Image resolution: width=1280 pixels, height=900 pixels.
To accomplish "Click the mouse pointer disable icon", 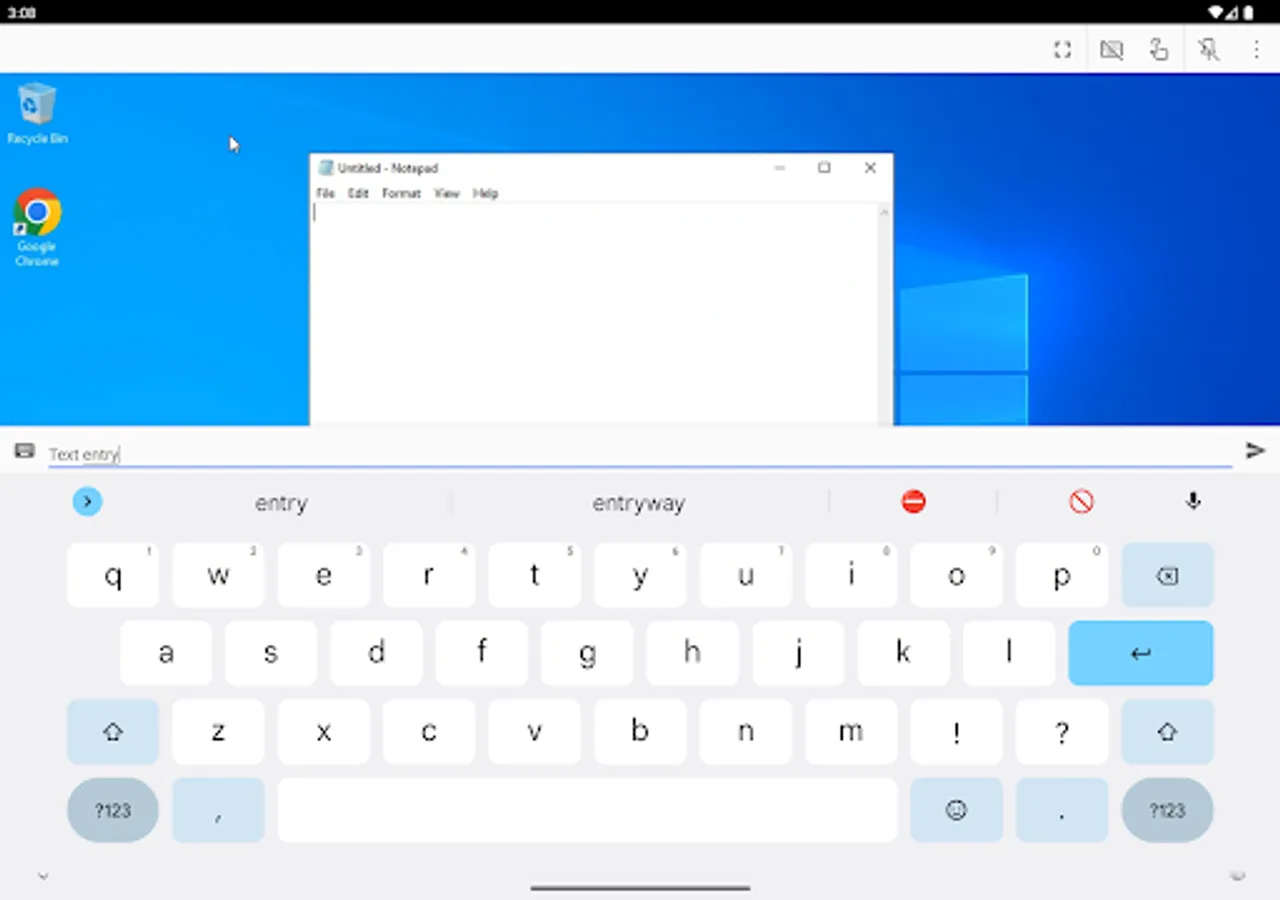I will pos(1208,49).
